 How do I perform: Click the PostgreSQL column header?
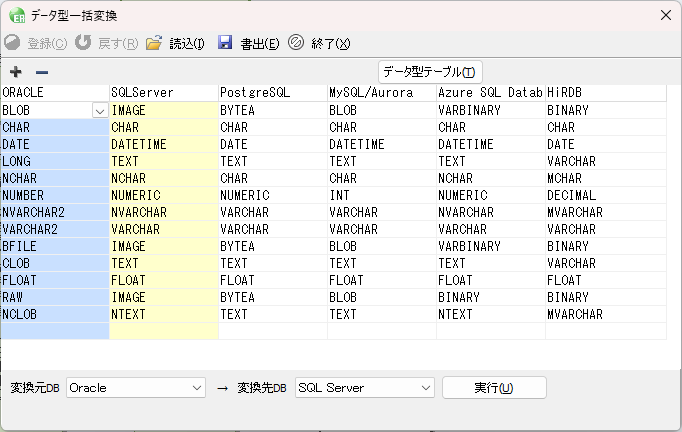[x=273, y=93]
